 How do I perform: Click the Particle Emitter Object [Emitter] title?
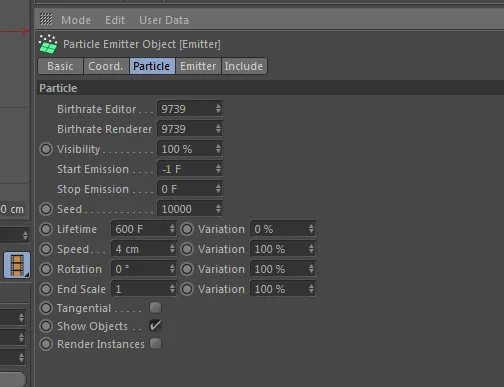[x=142, y=44]
